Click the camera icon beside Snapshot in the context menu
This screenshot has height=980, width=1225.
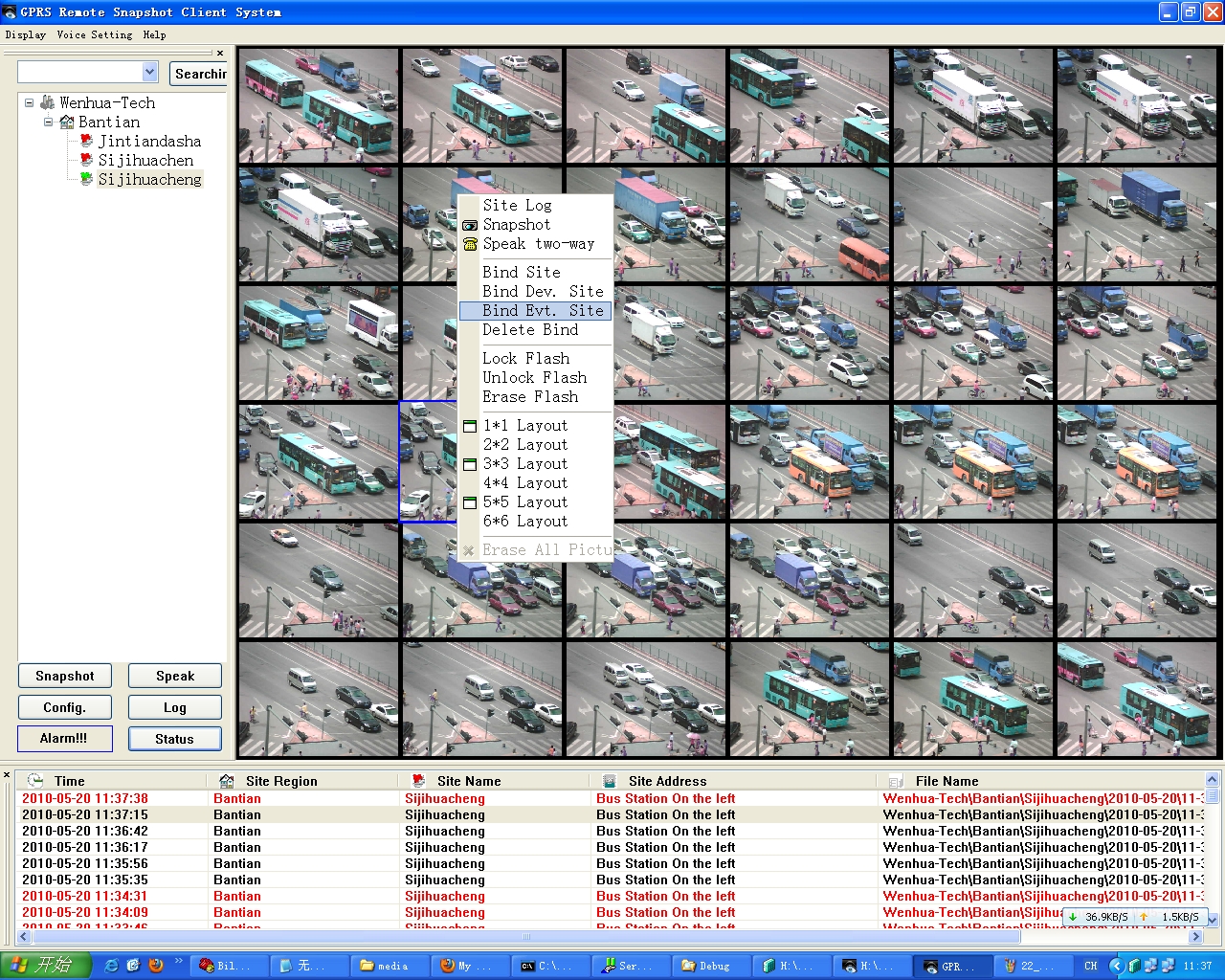coord(470,225)
